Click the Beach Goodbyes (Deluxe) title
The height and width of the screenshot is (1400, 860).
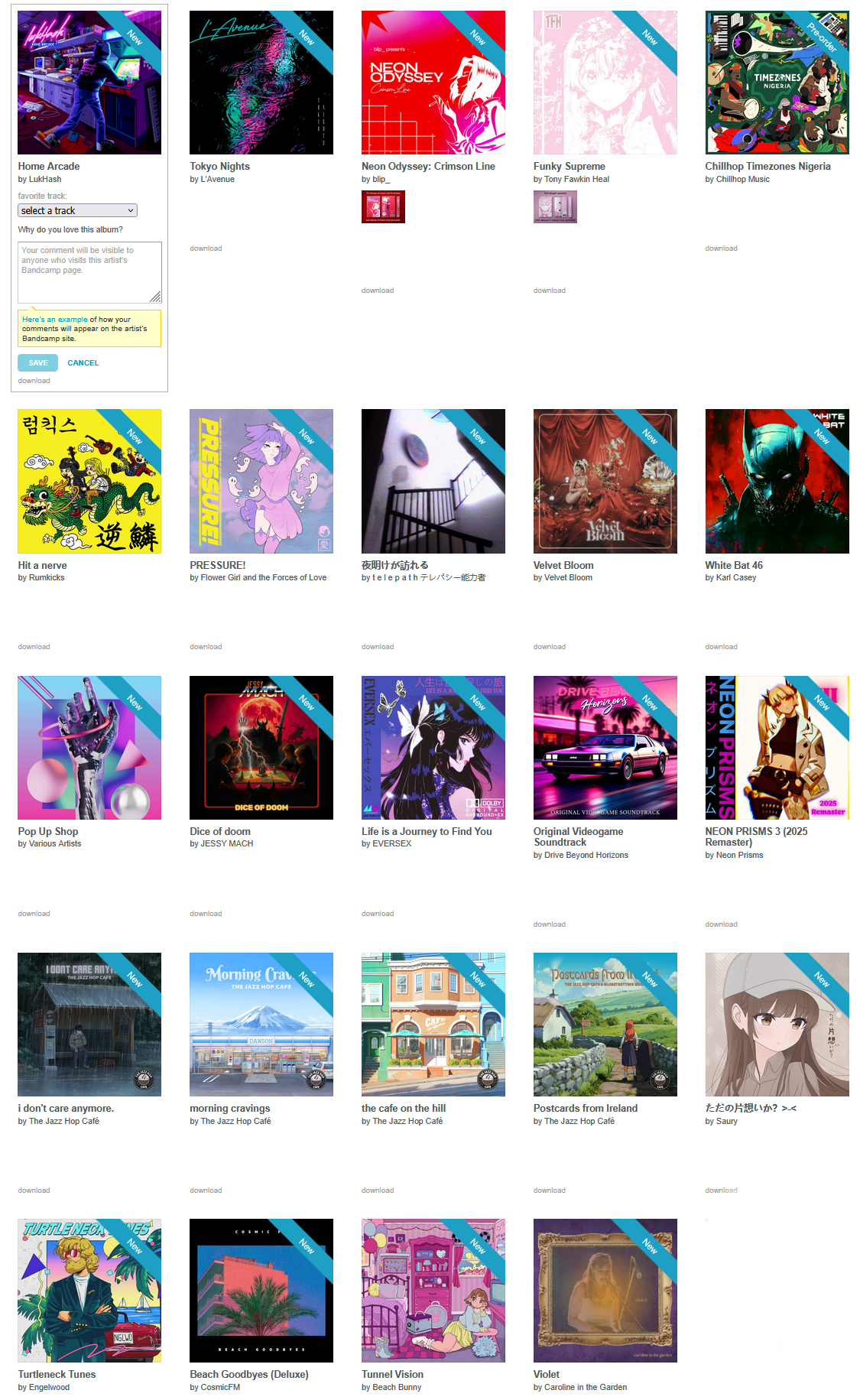pos(249,1374)
